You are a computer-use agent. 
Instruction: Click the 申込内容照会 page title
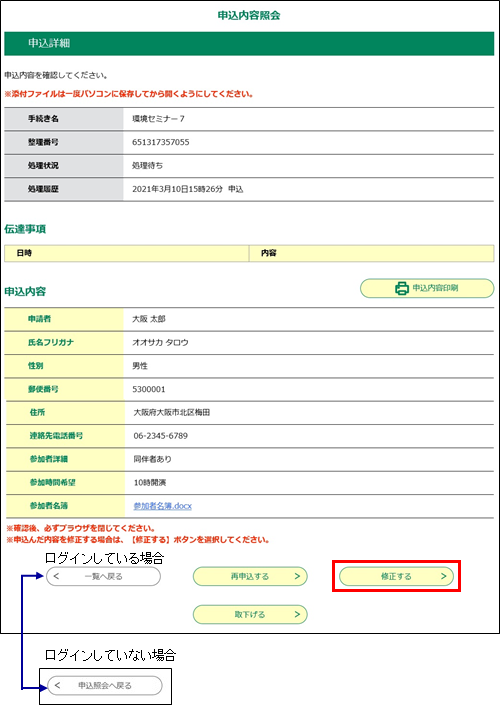click(x=249, y=15)
